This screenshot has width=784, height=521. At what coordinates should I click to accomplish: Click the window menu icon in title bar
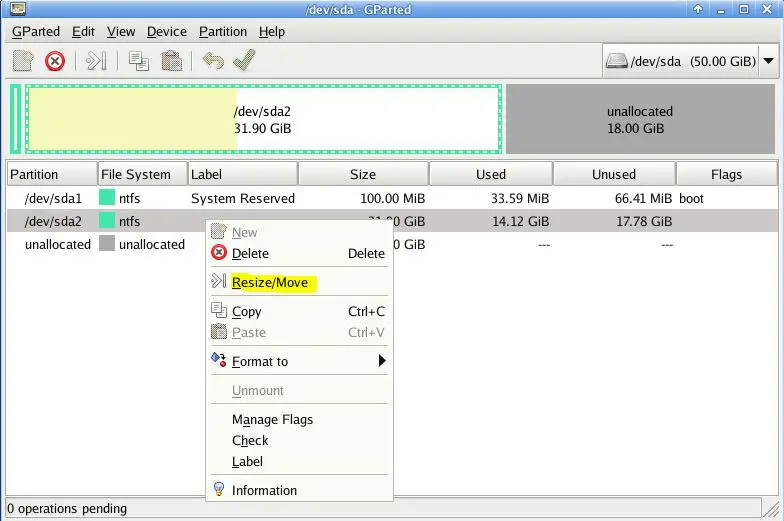click(18, 8)
